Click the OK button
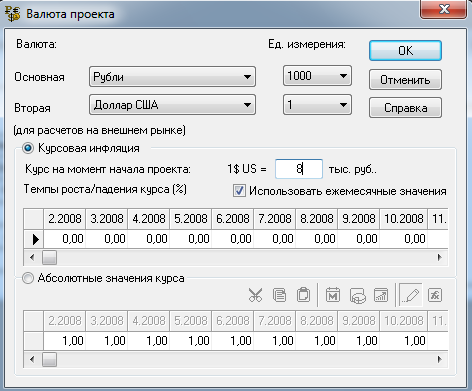This screenshot has width=472, height=391. pyautogui.click(x=405, y=51)
